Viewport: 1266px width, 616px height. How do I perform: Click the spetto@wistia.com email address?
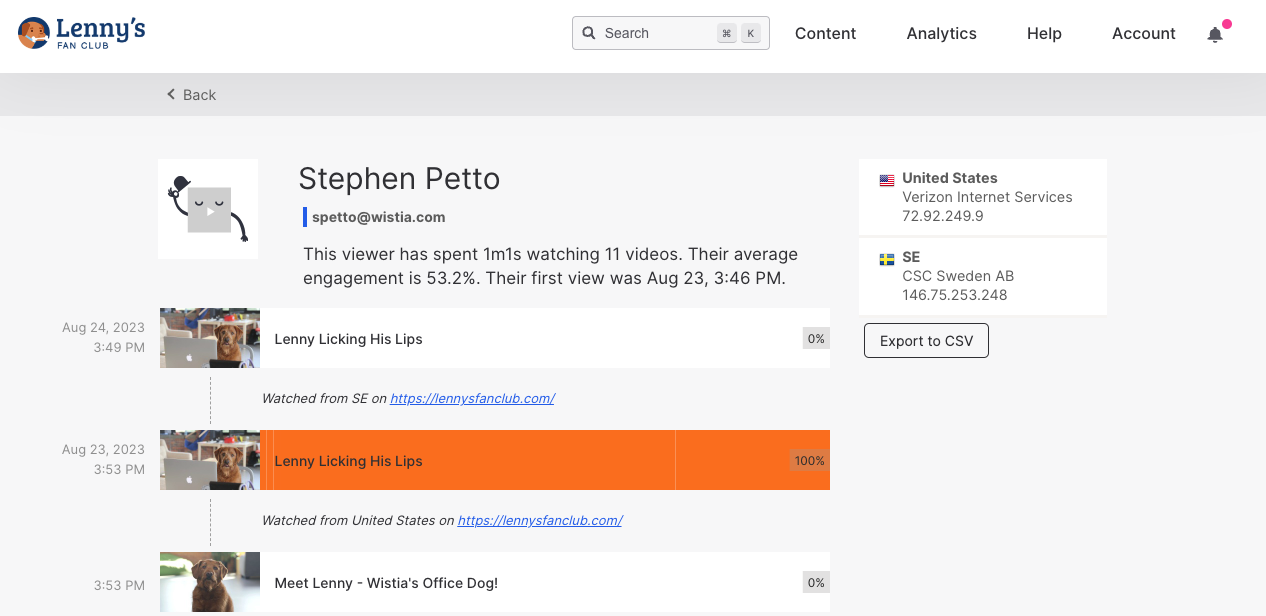tap(379, 217)
